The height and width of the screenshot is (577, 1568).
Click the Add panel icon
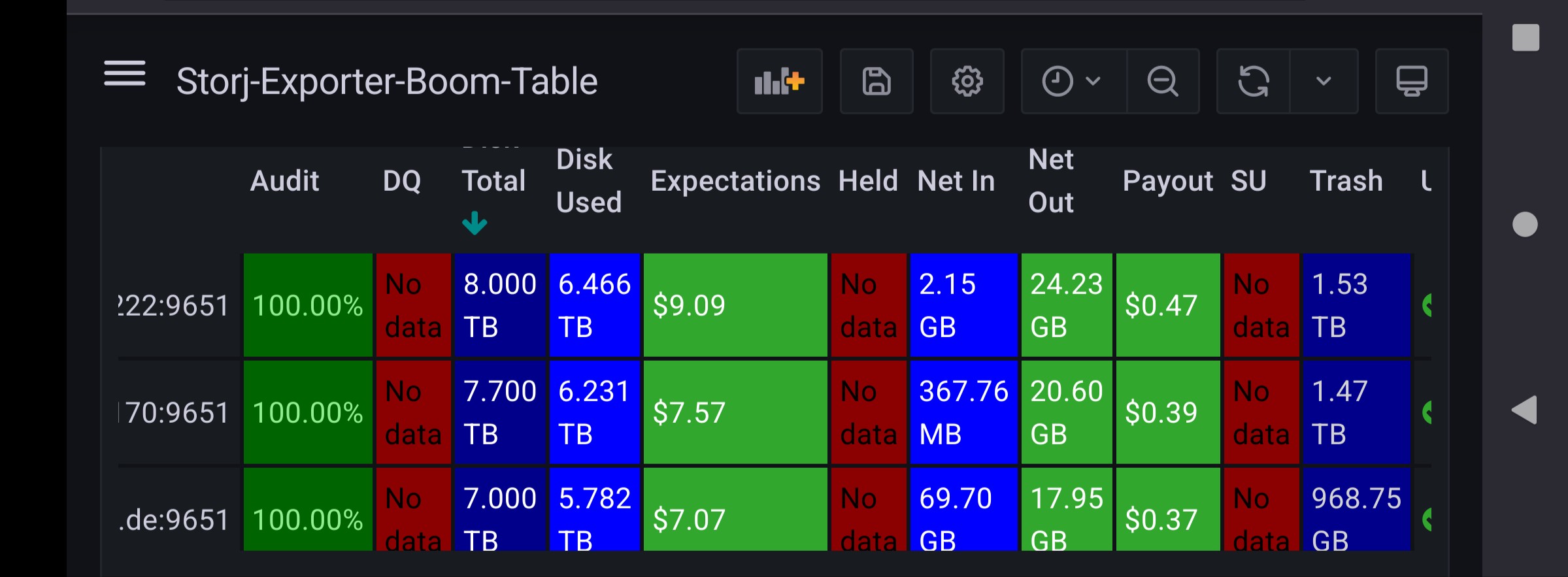tap(779, 82)
